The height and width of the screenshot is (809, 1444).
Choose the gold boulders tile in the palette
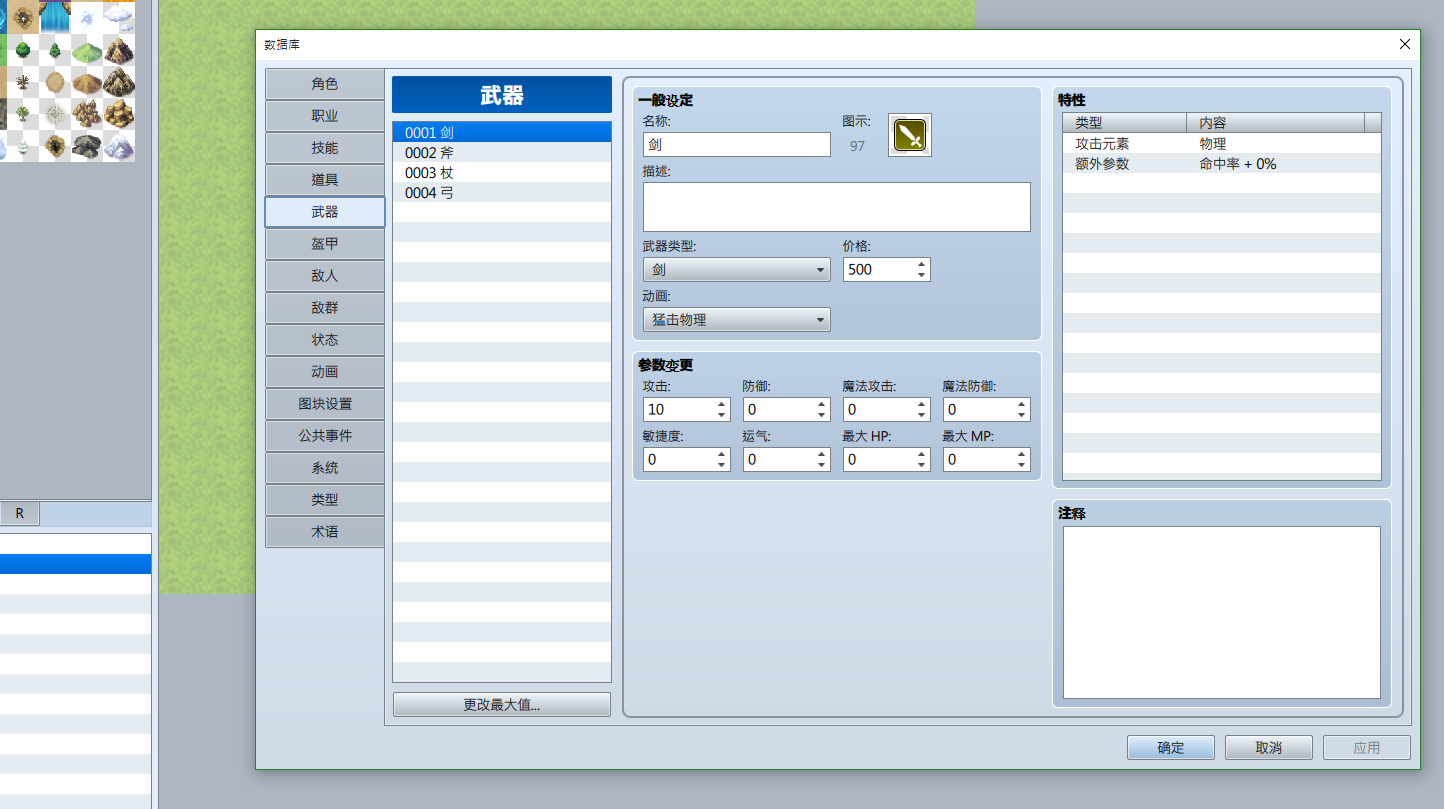[x=119, y=113]
